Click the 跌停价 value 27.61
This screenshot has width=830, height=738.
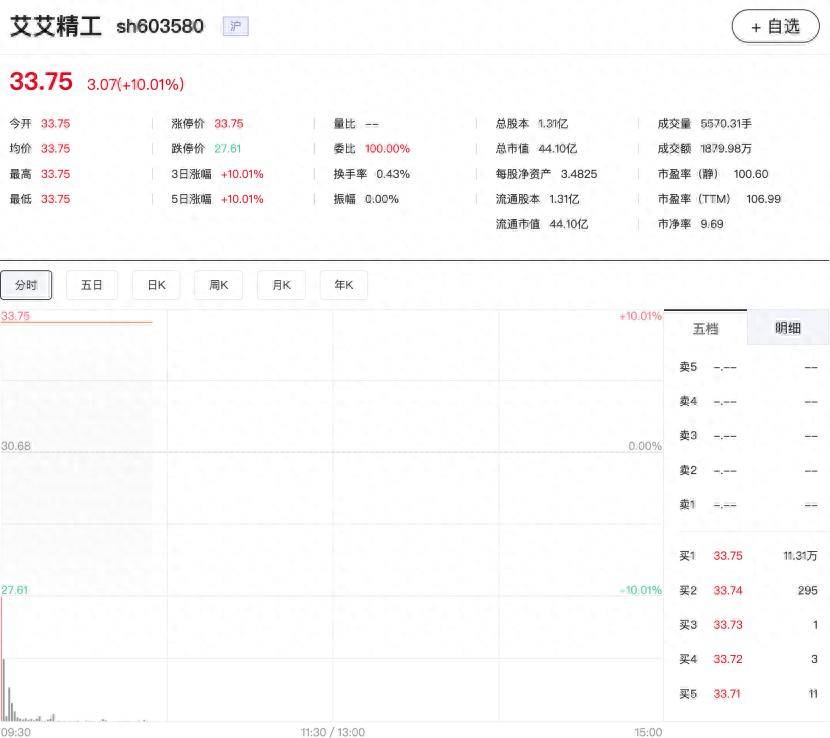[x=228, y=148]
